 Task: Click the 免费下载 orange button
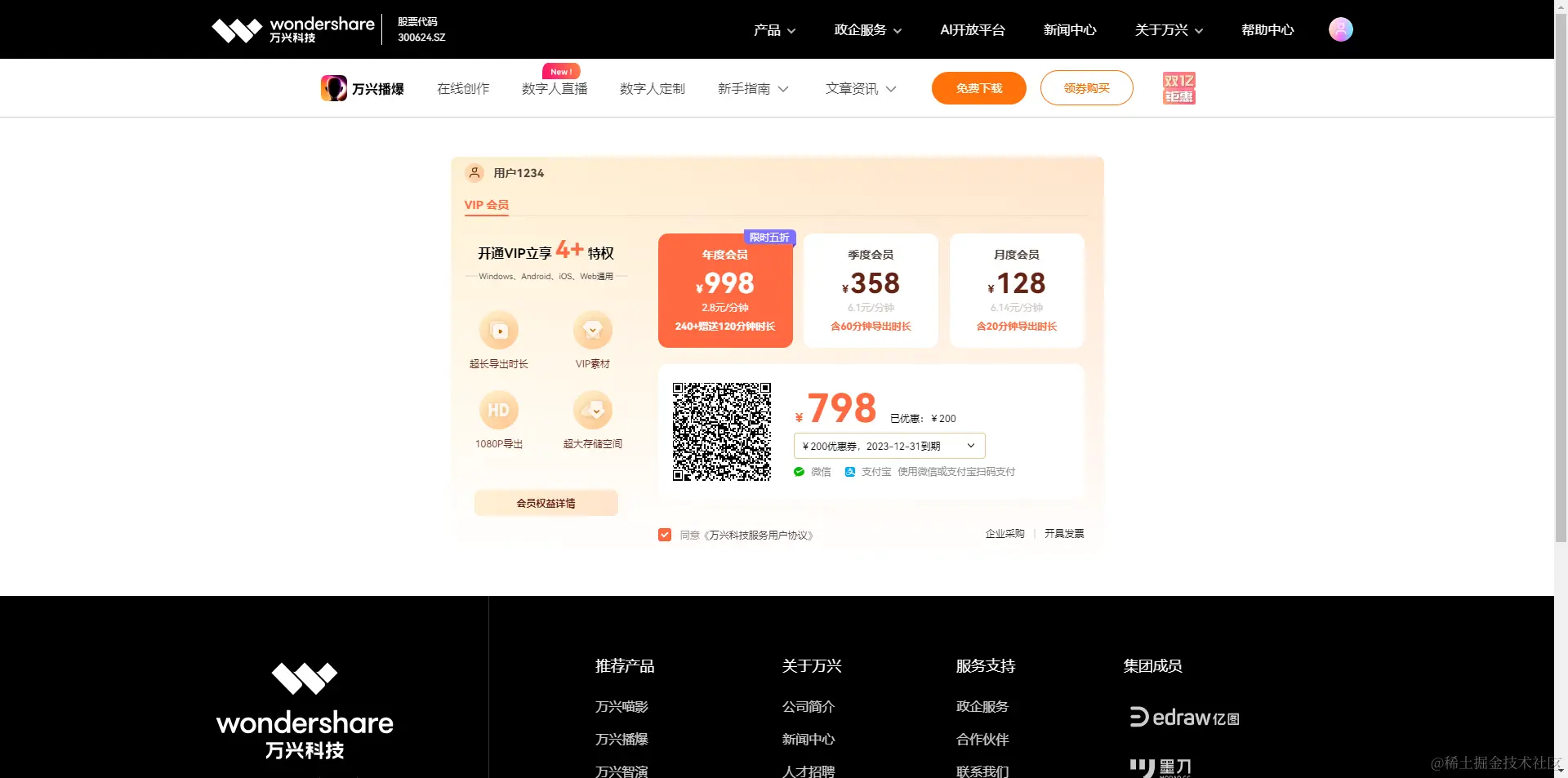979,88
